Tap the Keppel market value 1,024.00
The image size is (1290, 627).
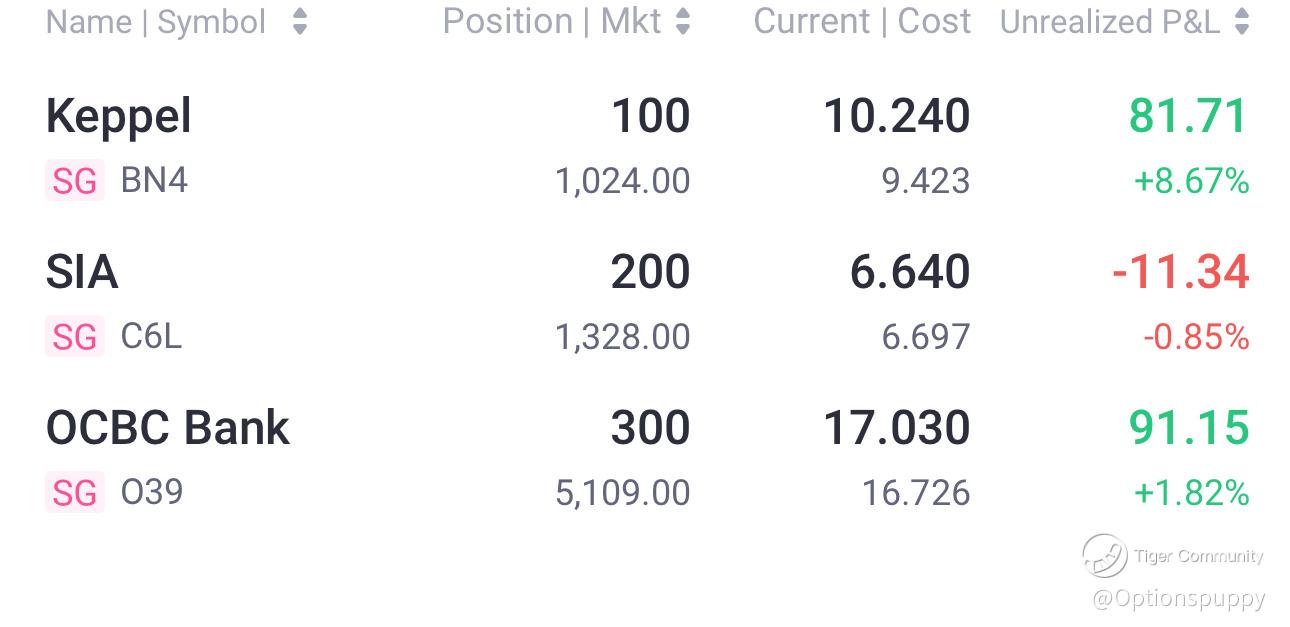[622, 181]
